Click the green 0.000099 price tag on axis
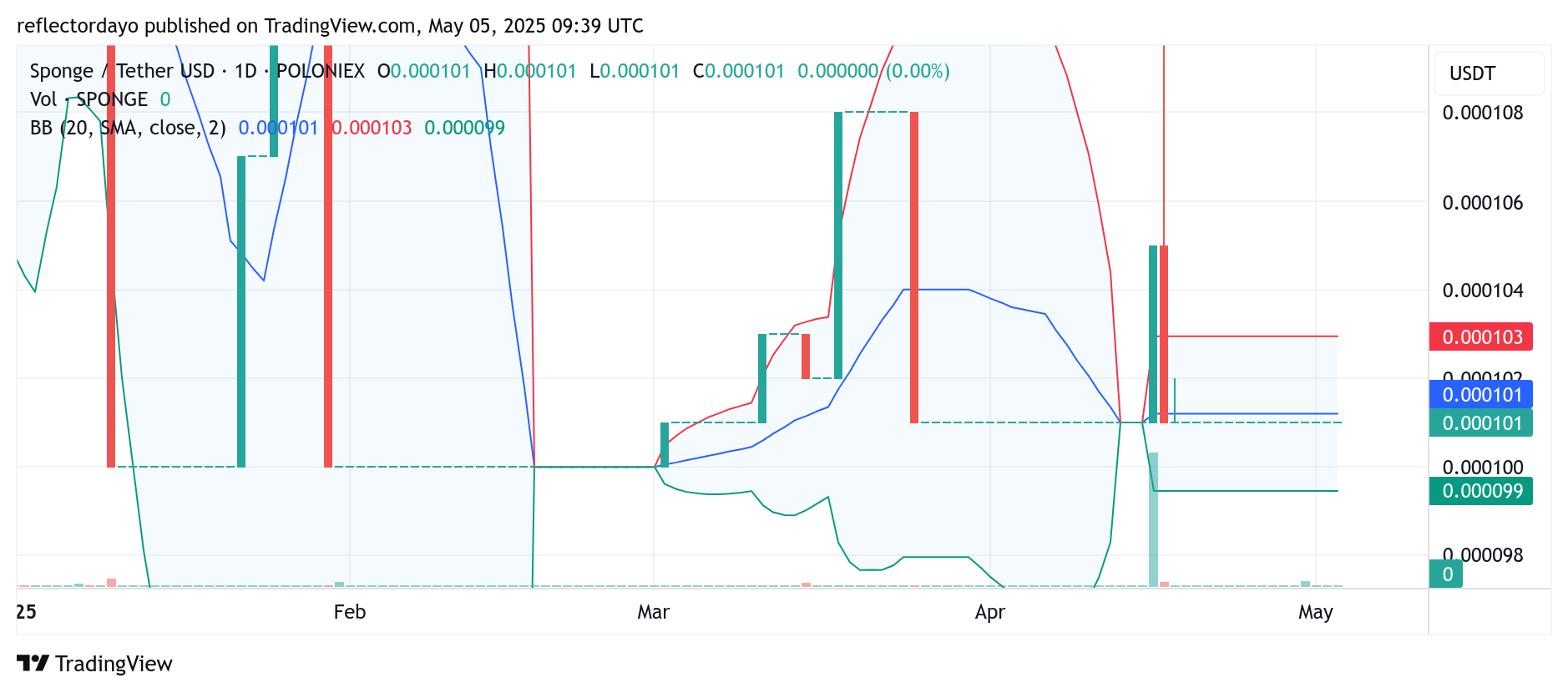The image size is (1568, 693). 1481,491
